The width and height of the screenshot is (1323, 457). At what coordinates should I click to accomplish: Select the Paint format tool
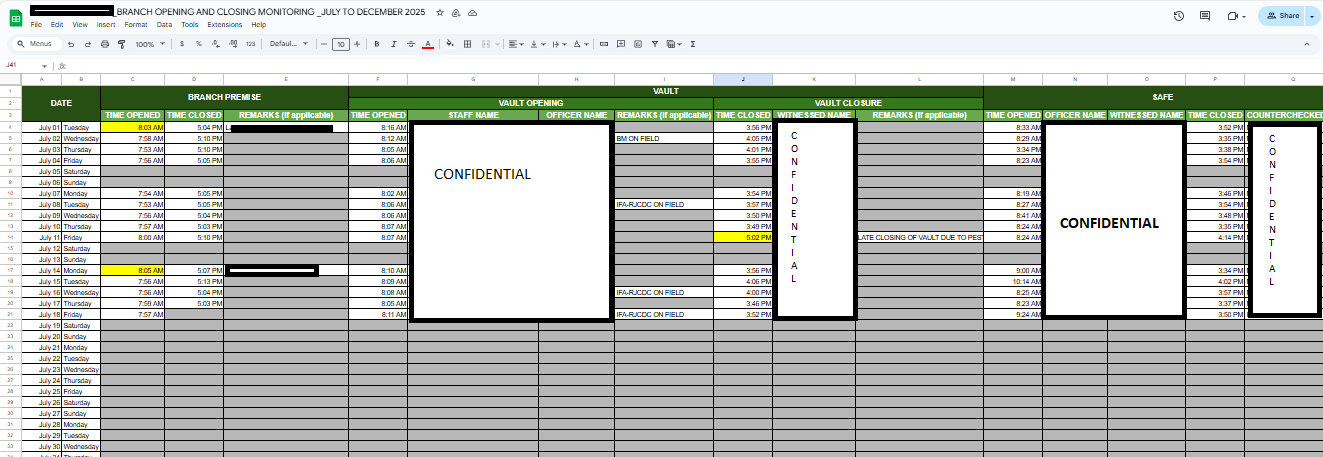121,44
